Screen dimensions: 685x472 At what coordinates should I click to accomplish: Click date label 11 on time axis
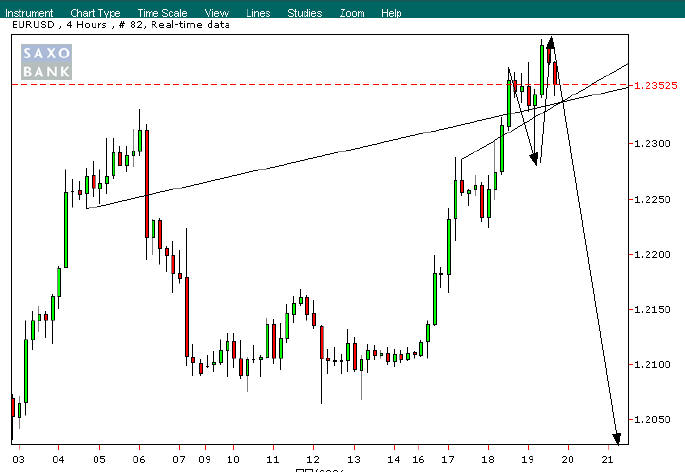pos(273,459)
